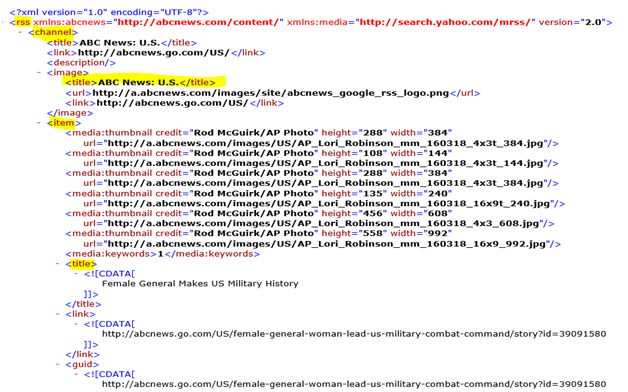Viewport: 628px width, 392px height.
Task: Click the version="2.0" attribute of rss
Action: coord(572,22)
